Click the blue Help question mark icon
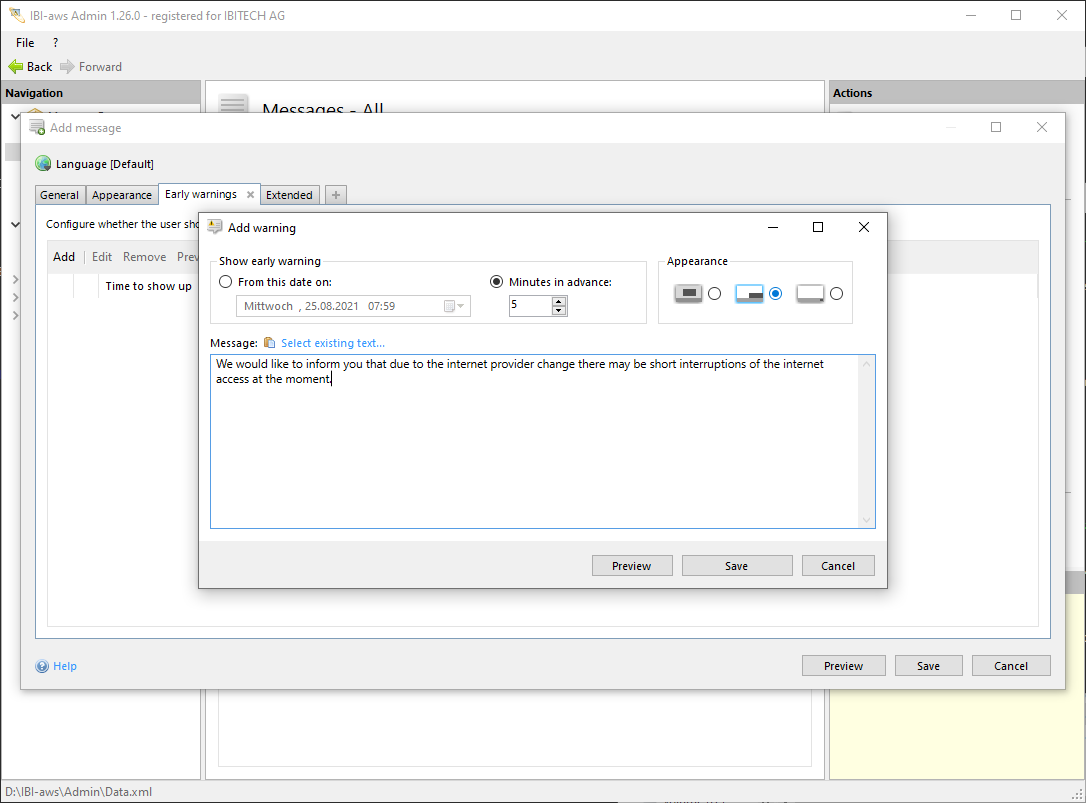The width and height of the screenshot is (1086, 803). tap(42, 666)
